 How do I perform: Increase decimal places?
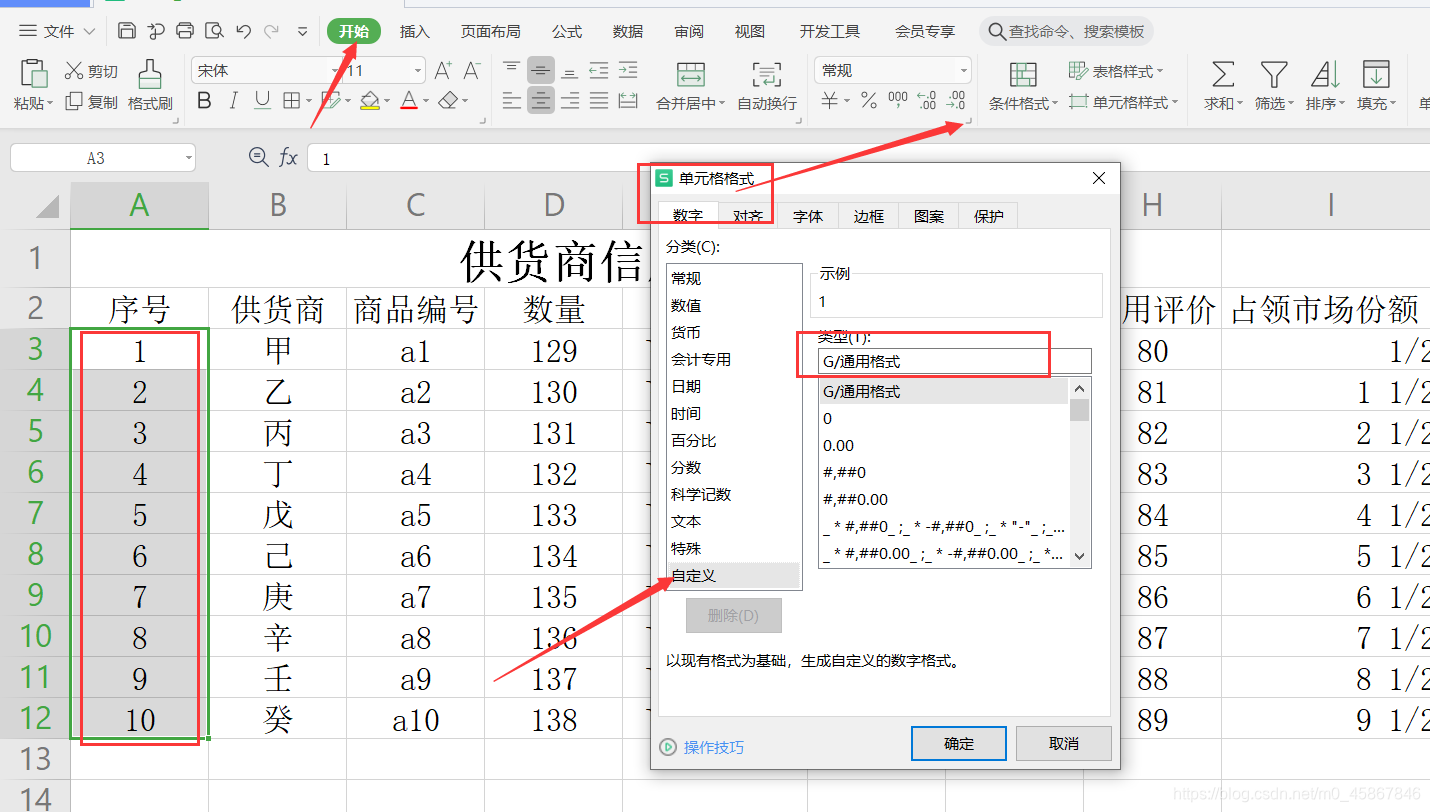[x=927, y=100]
